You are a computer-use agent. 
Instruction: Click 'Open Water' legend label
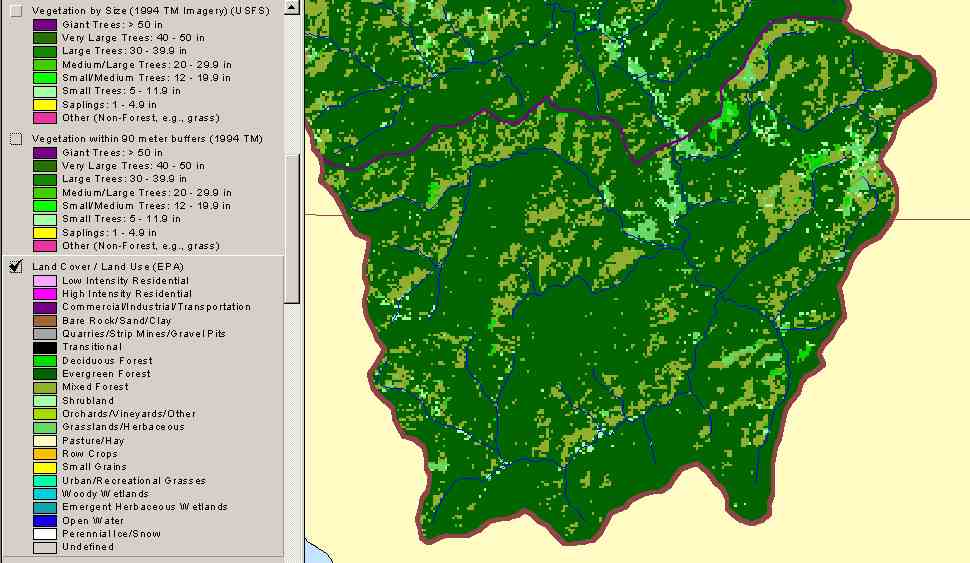(93, 521)
